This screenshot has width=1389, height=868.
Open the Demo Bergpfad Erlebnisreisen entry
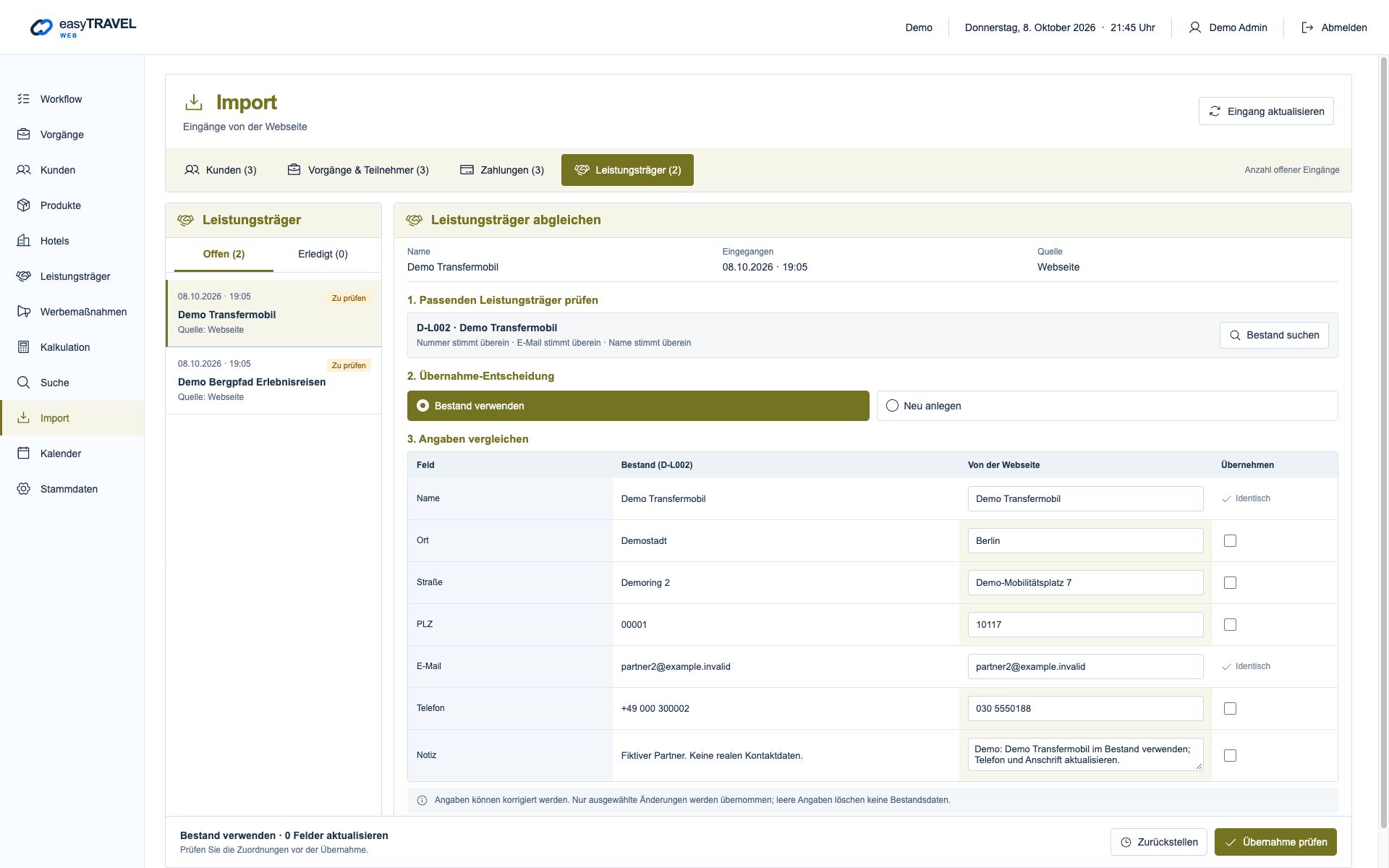coord(273,380)
